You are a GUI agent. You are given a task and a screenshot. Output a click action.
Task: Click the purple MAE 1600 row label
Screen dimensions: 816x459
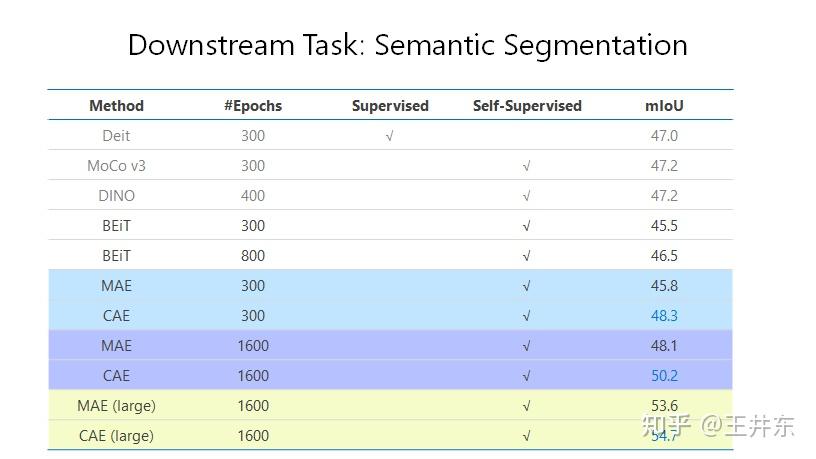(x=116, y=346)
